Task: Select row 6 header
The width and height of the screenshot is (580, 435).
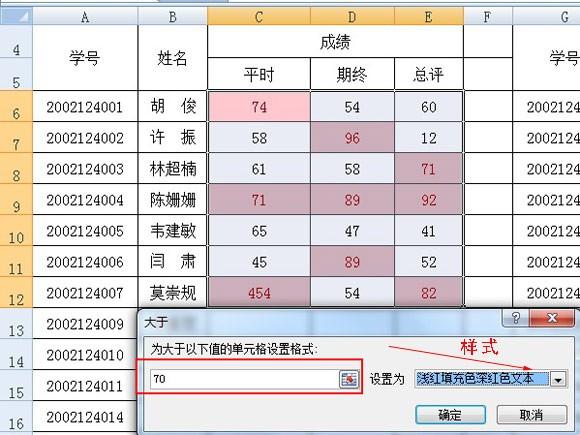Action: click(x=16, y=107)
